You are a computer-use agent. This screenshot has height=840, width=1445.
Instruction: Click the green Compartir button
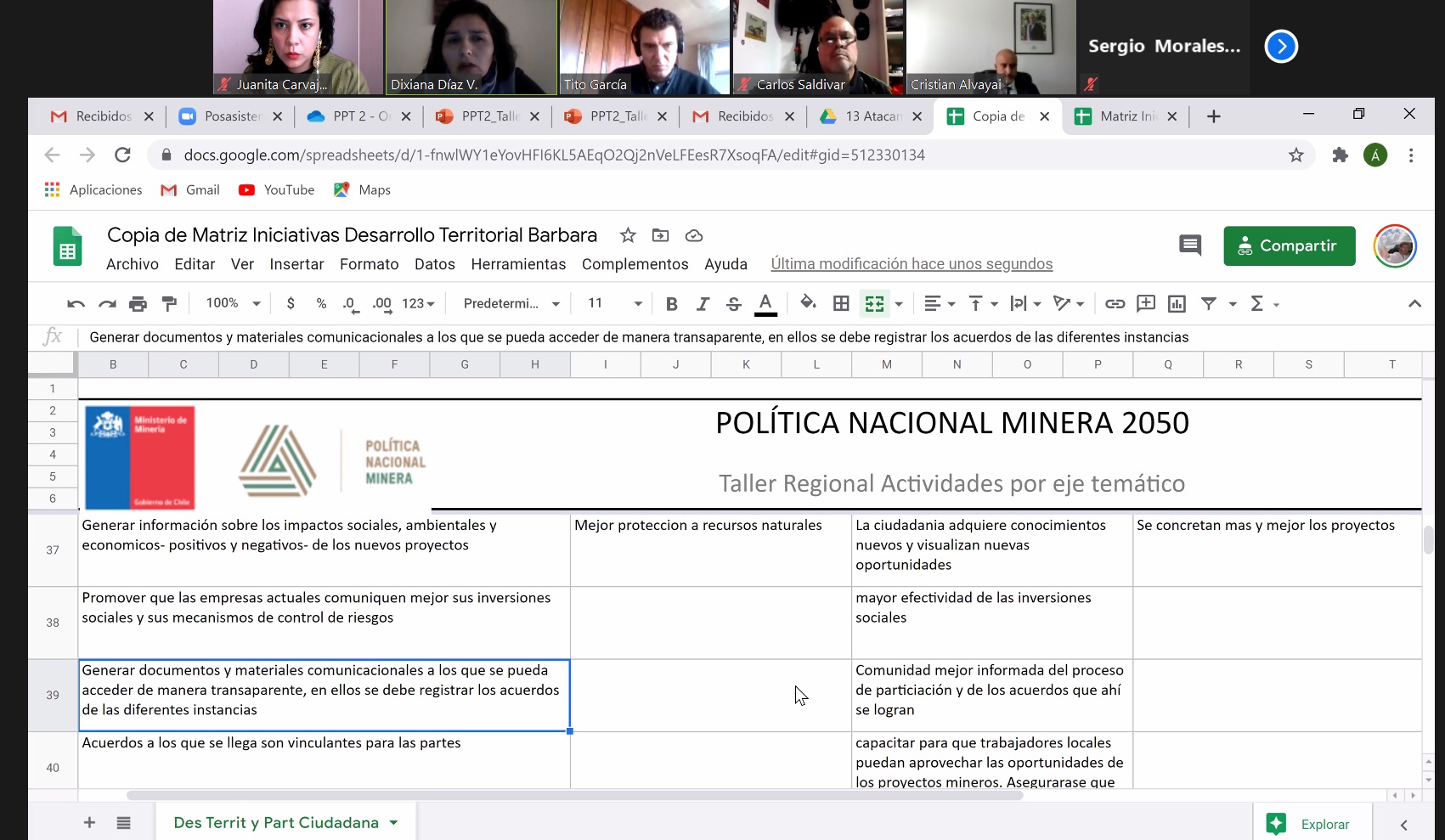[1289, 245]
